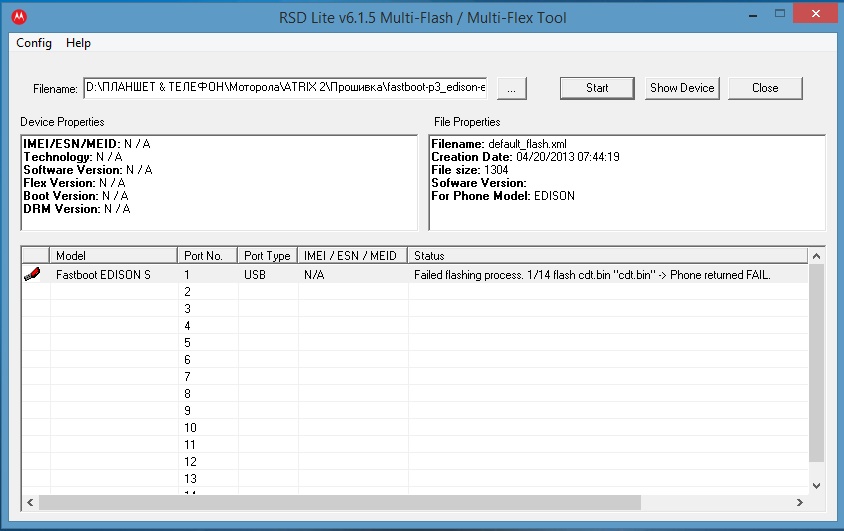Sort by the Model column header

113,256
